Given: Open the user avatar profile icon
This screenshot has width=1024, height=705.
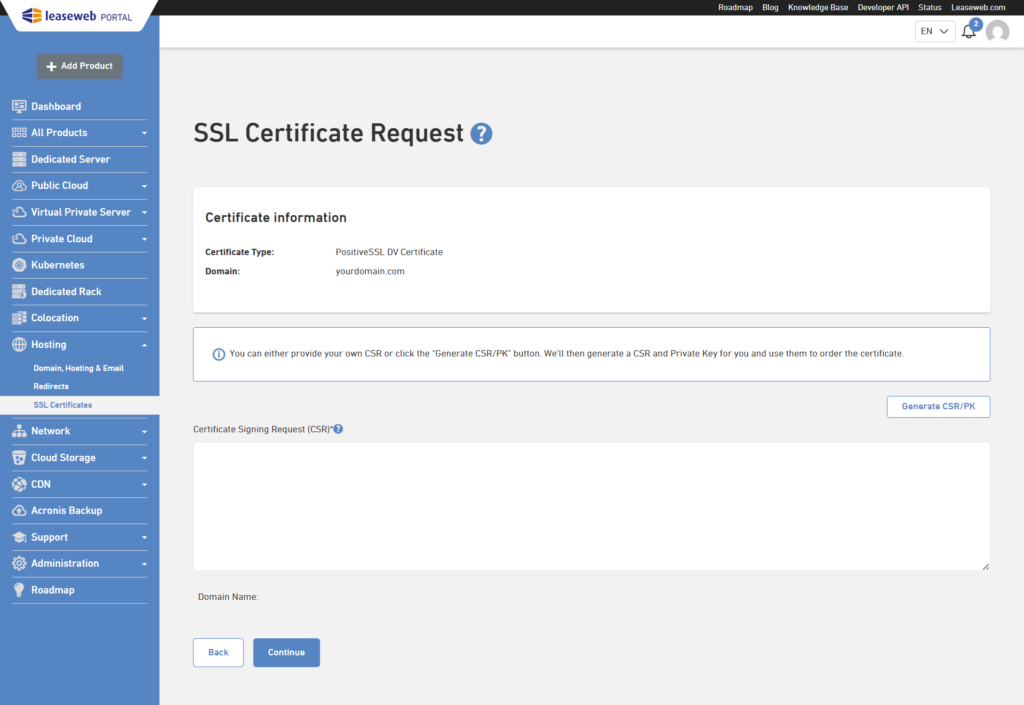Looking at the screenshot, I should tap(997, 31).
